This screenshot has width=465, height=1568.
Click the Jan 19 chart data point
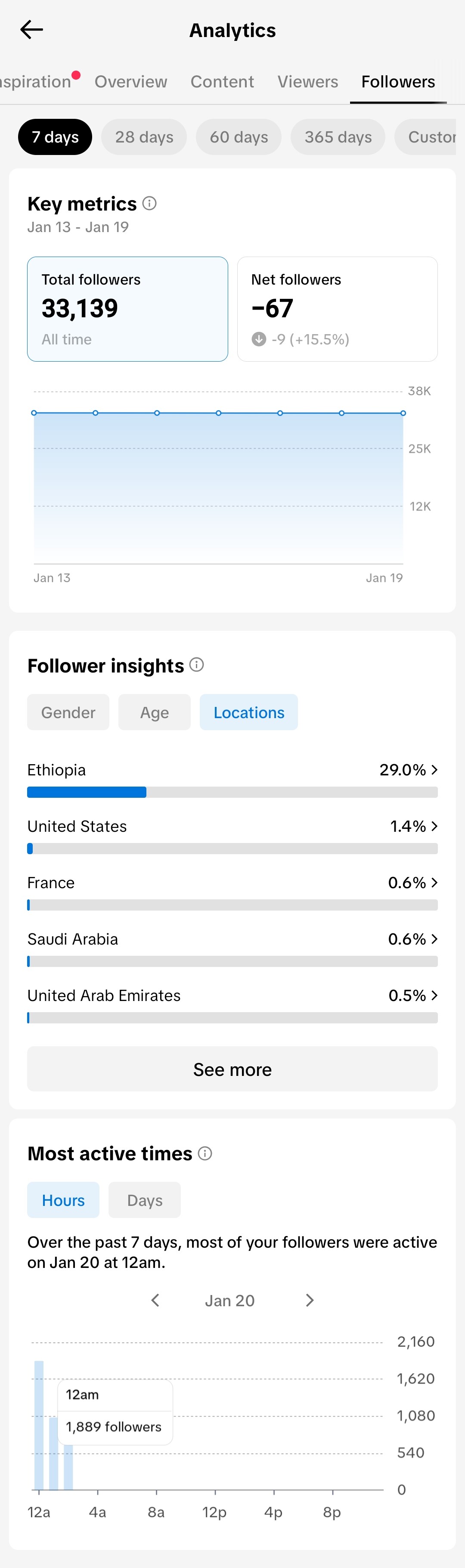[403, 413]
